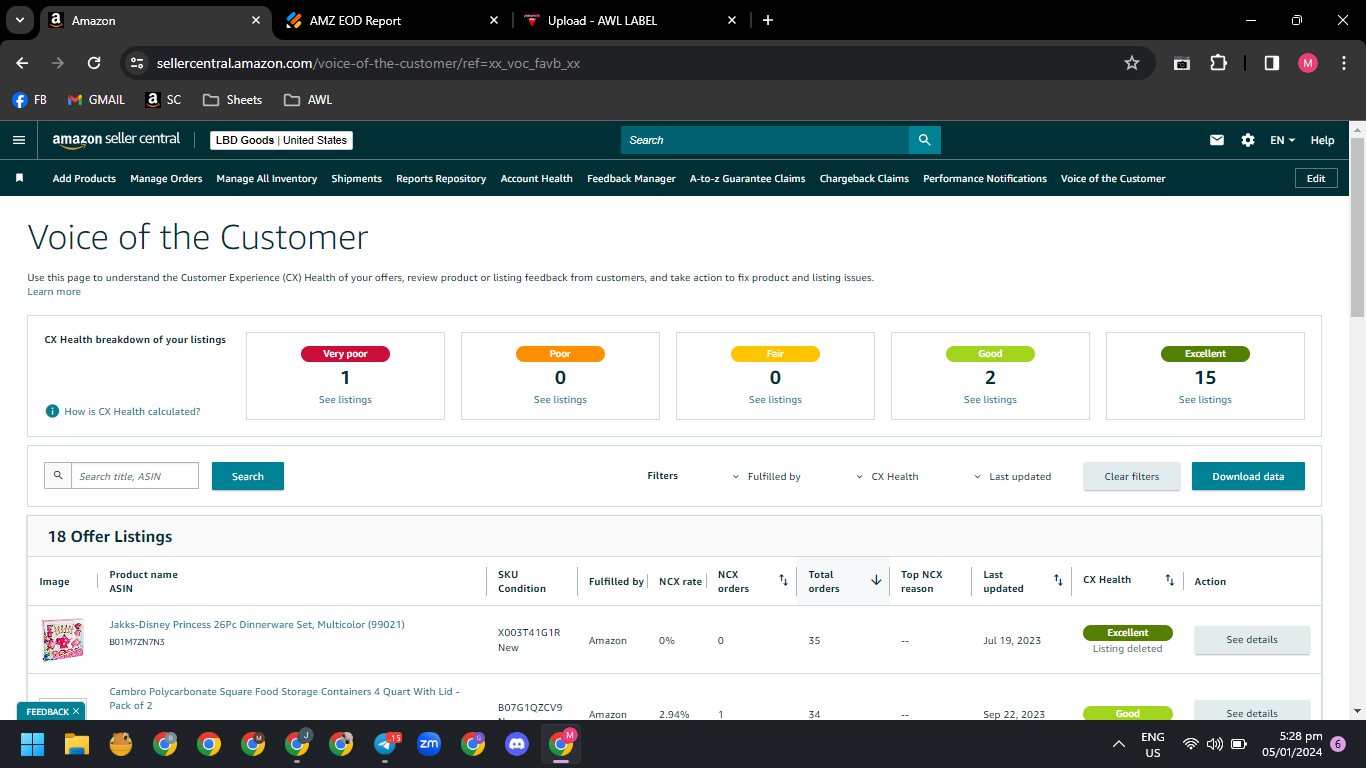Click the Search button beside the ASIN field

tap(248, 476)
